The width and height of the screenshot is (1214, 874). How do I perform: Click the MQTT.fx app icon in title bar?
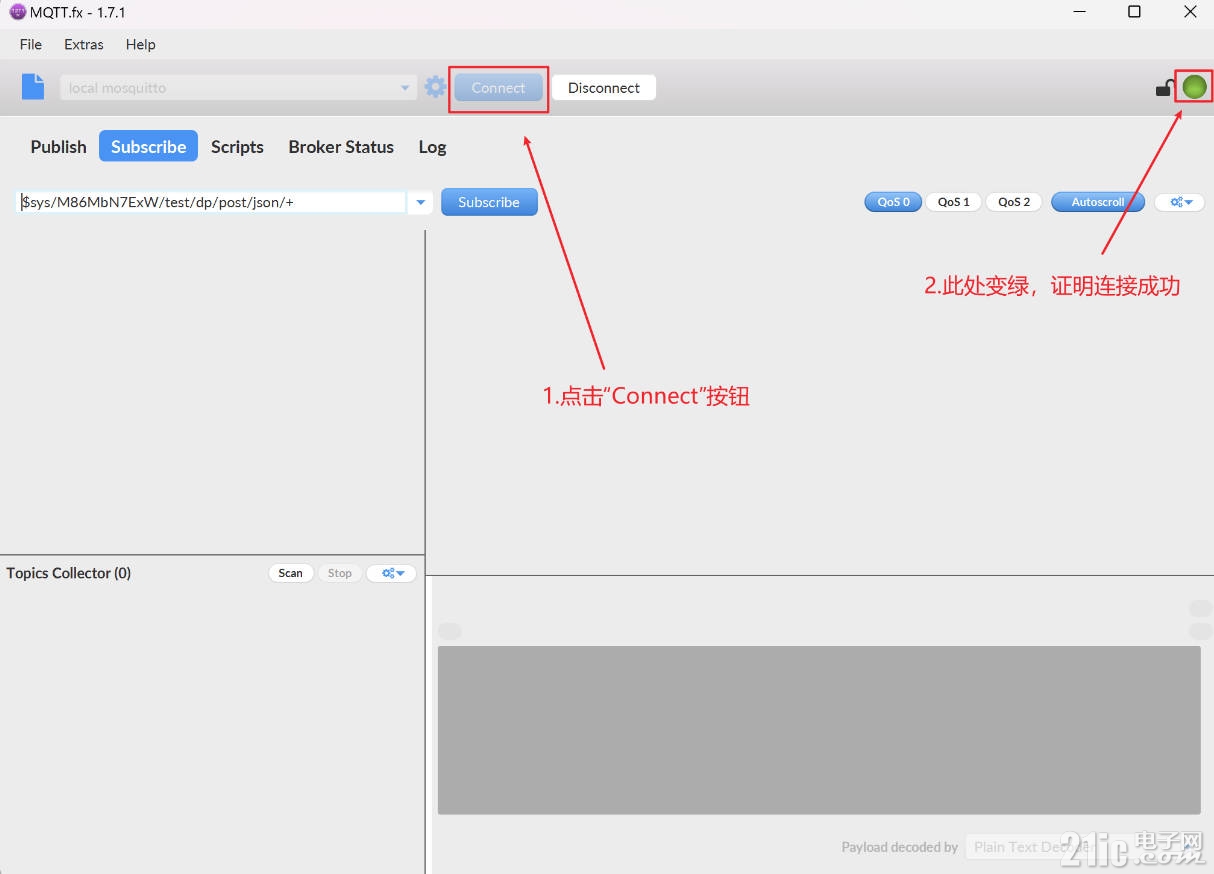pos(17,12)
